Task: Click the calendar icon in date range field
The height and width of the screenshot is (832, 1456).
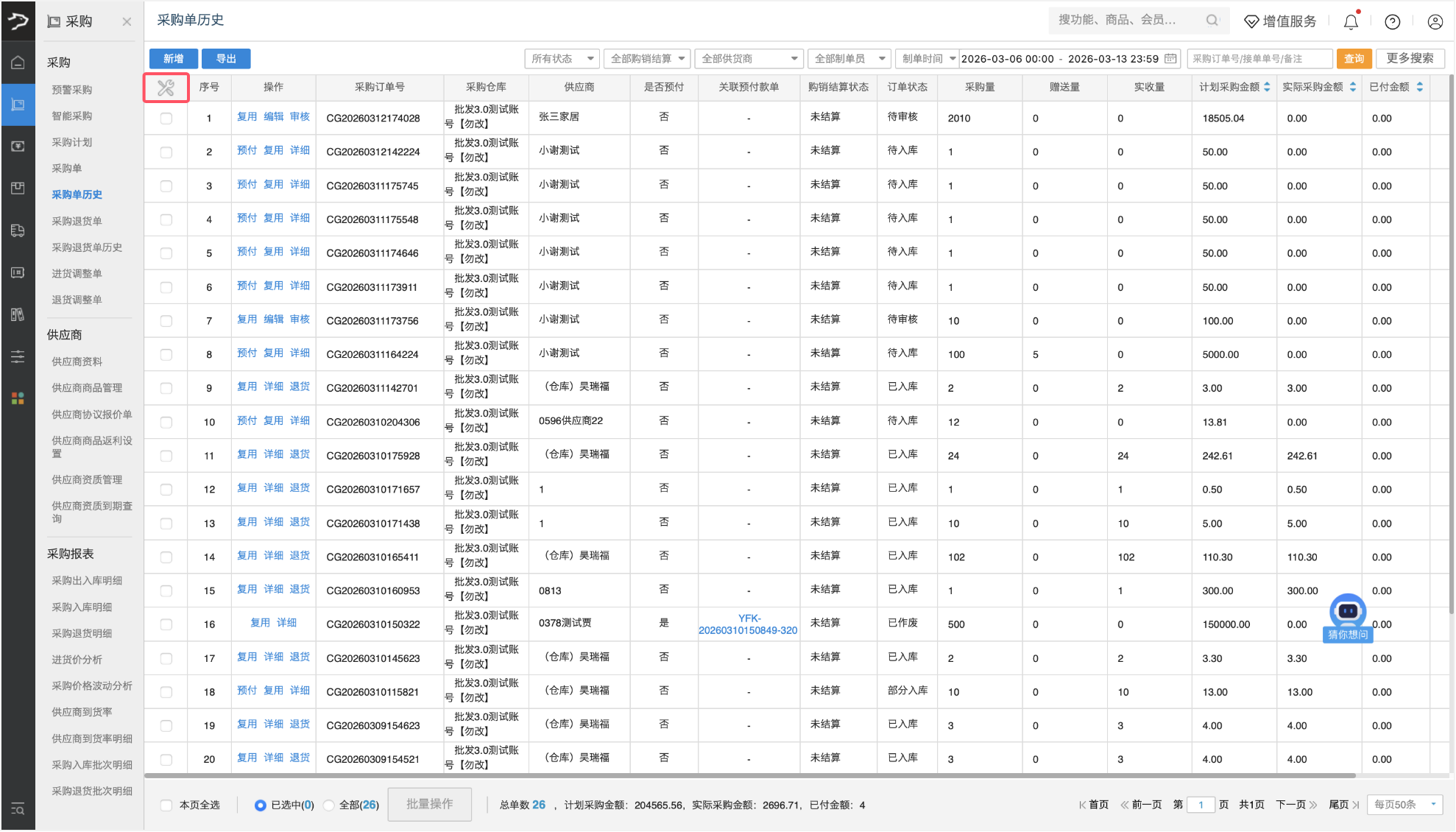Action: (1170, 59)
